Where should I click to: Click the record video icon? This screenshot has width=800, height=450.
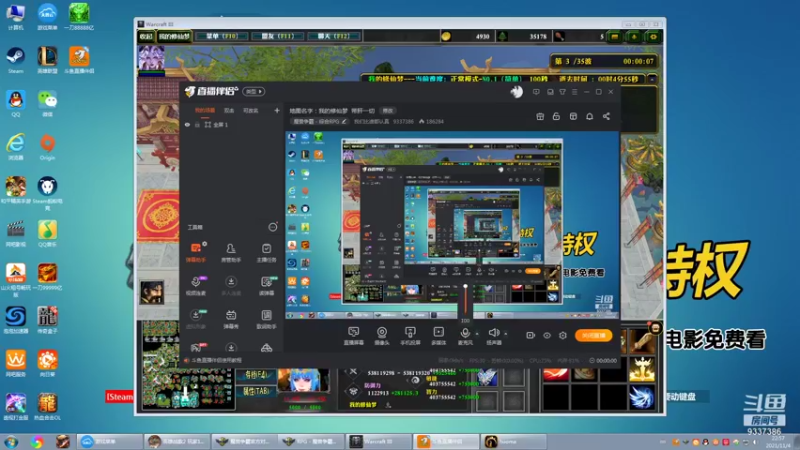click(x=531, y=335)
